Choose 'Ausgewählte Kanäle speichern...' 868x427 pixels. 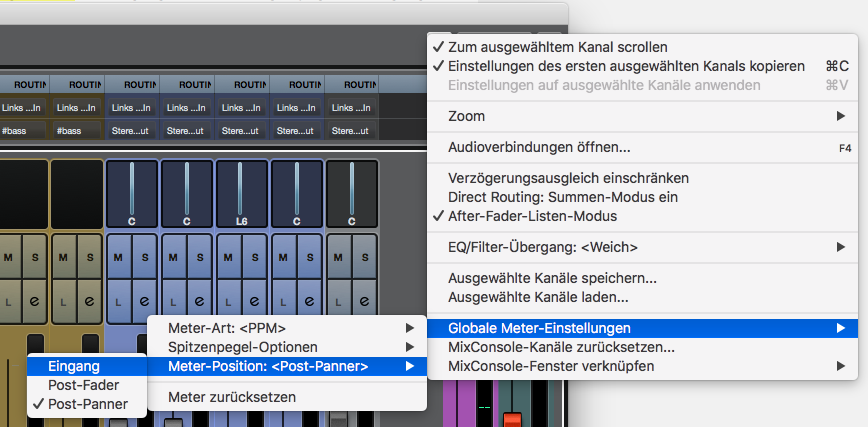[x=642, y=278]
